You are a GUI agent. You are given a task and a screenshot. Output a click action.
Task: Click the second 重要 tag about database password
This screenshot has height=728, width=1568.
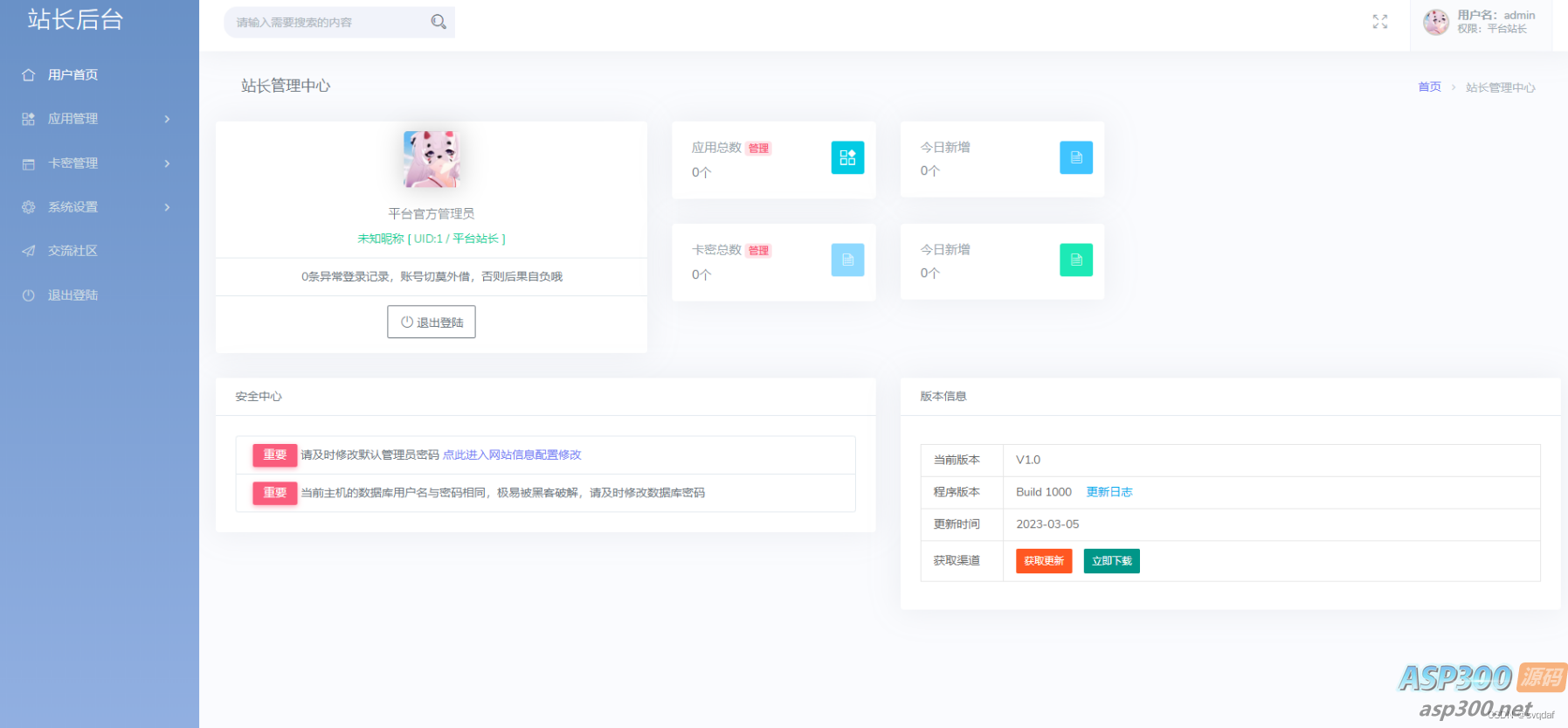(275, 493)
